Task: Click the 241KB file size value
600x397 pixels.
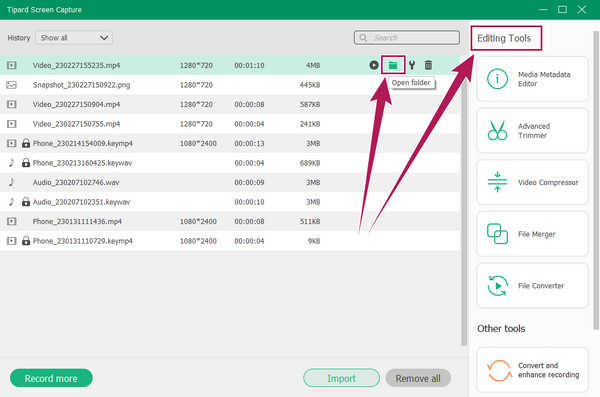Action: (310, 124)
